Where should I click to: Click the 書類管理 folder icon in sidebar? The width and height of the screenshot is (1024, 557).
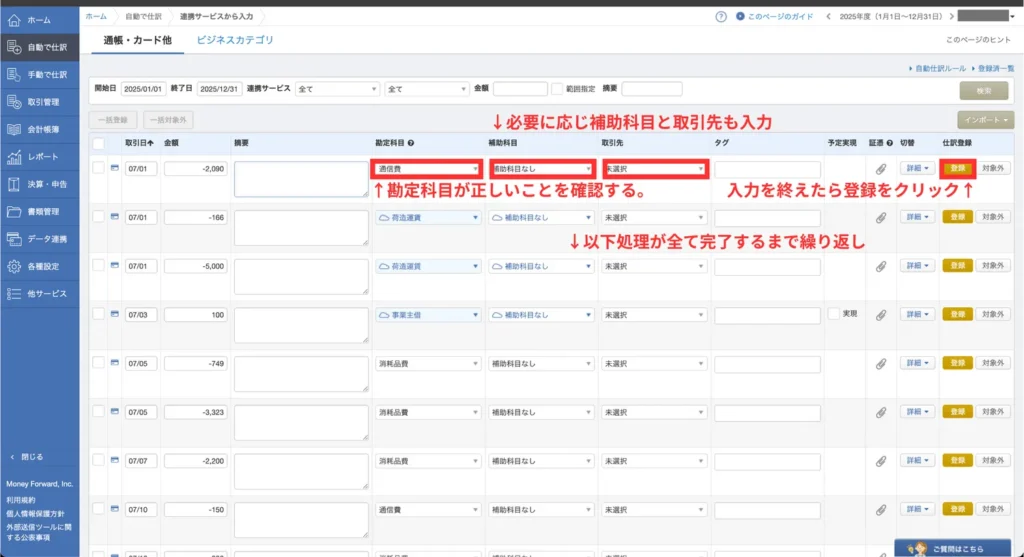[14, 212]
